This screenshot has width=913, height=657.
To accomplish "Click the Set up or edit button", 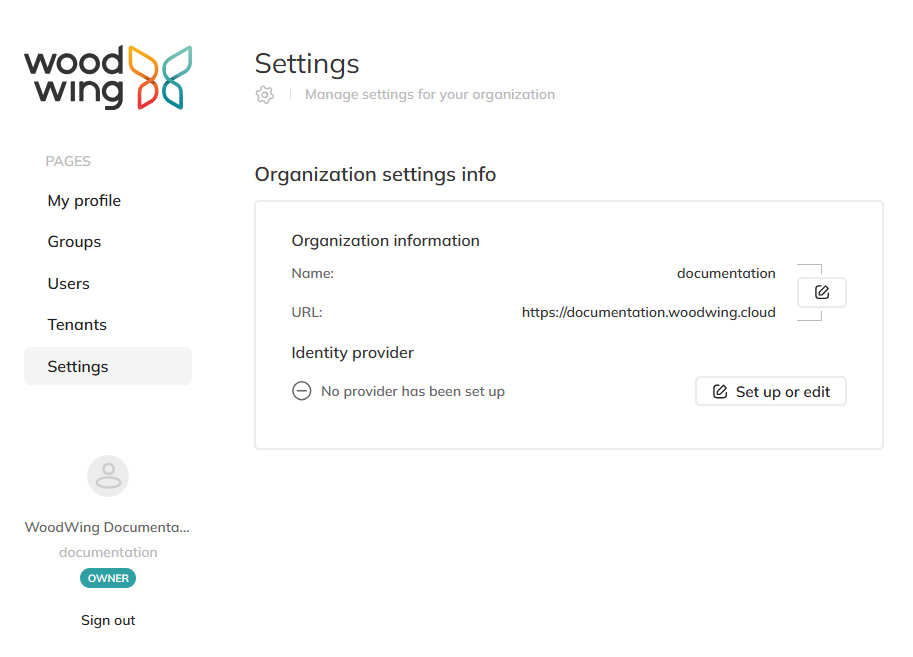I will [x=770, y=390].
